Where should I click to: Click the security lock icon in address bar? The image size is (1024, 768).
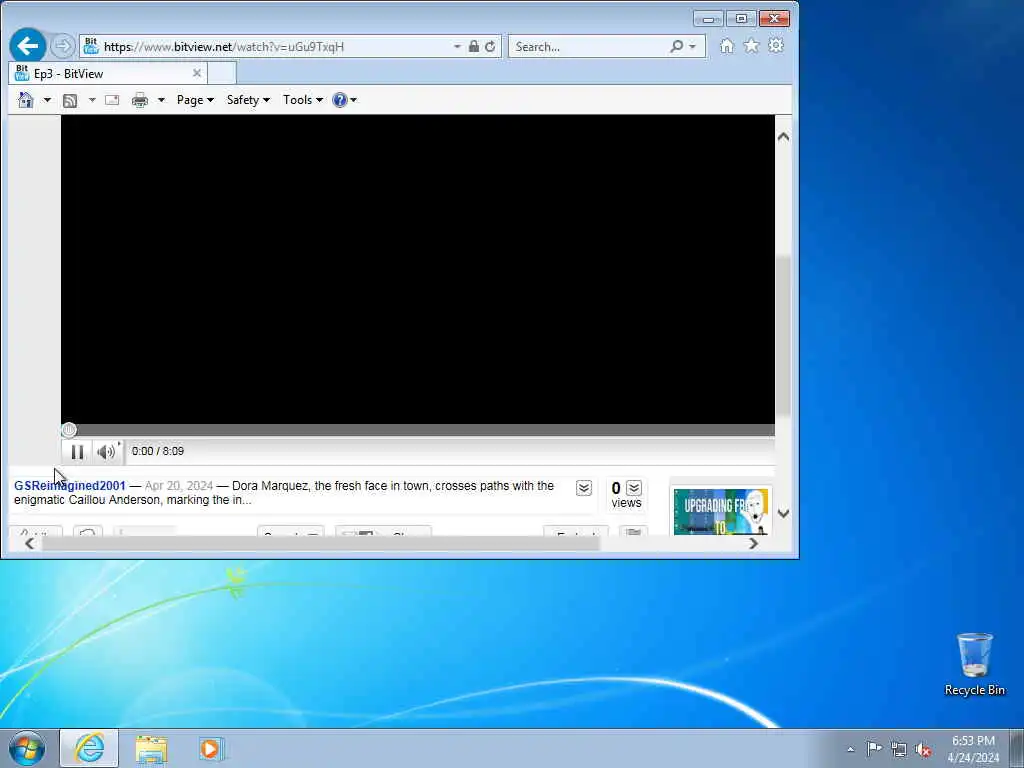(473, 46)
